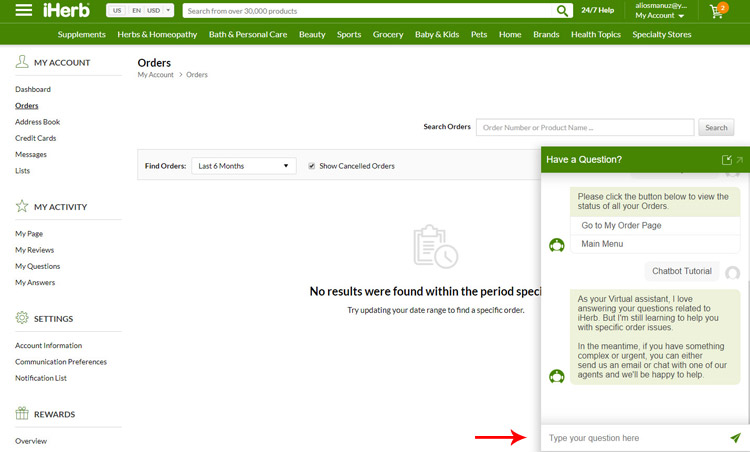The height and width of the screenshot is (452, 750).
Task: Click the new chat compose icon
Action: click(727, 160)
